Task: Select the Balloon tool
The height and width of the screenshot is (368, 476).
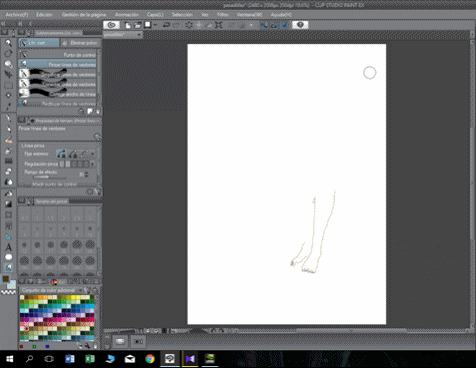Action: pyautogui.click(x=8, y=257)
